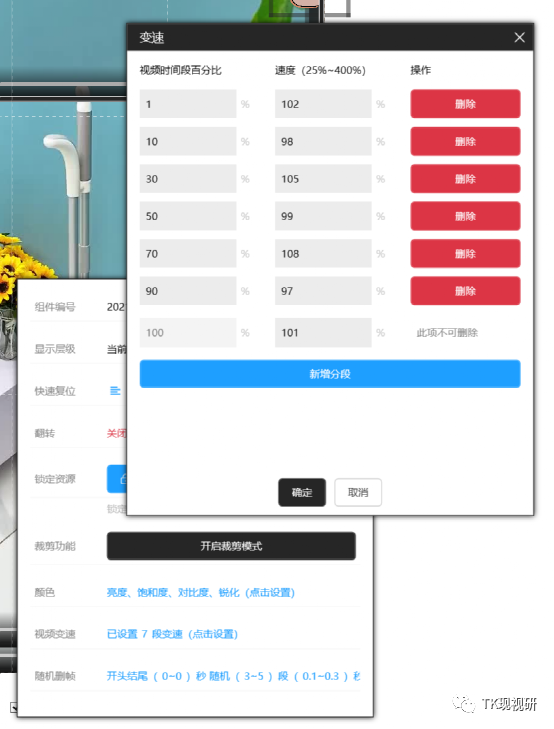Click the 变速 dialog title

tap(152, 37)
